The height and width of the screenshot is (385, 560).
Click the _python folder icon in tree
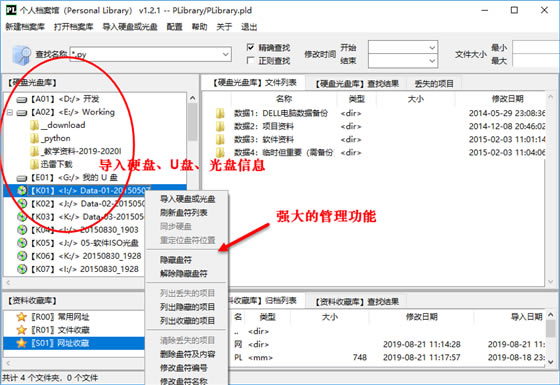click(35, 138)
